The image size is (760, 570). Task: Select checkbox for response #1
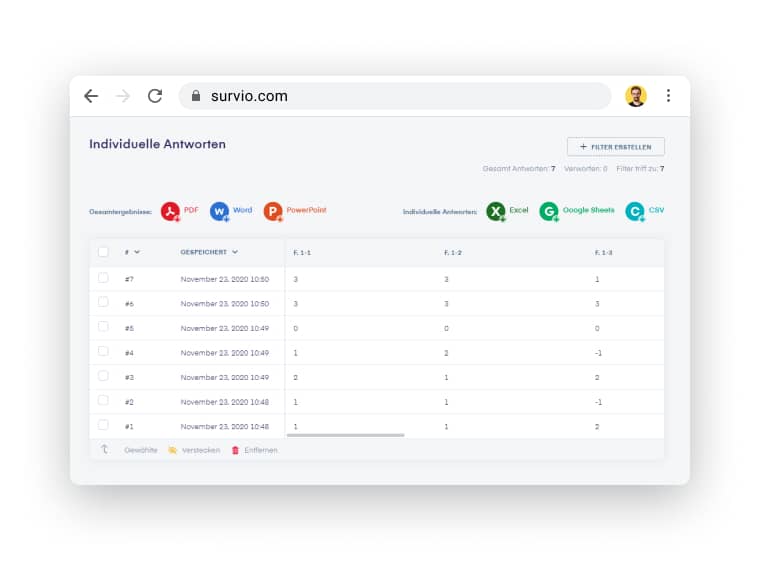pyautogui.click(x=103, y=425)
